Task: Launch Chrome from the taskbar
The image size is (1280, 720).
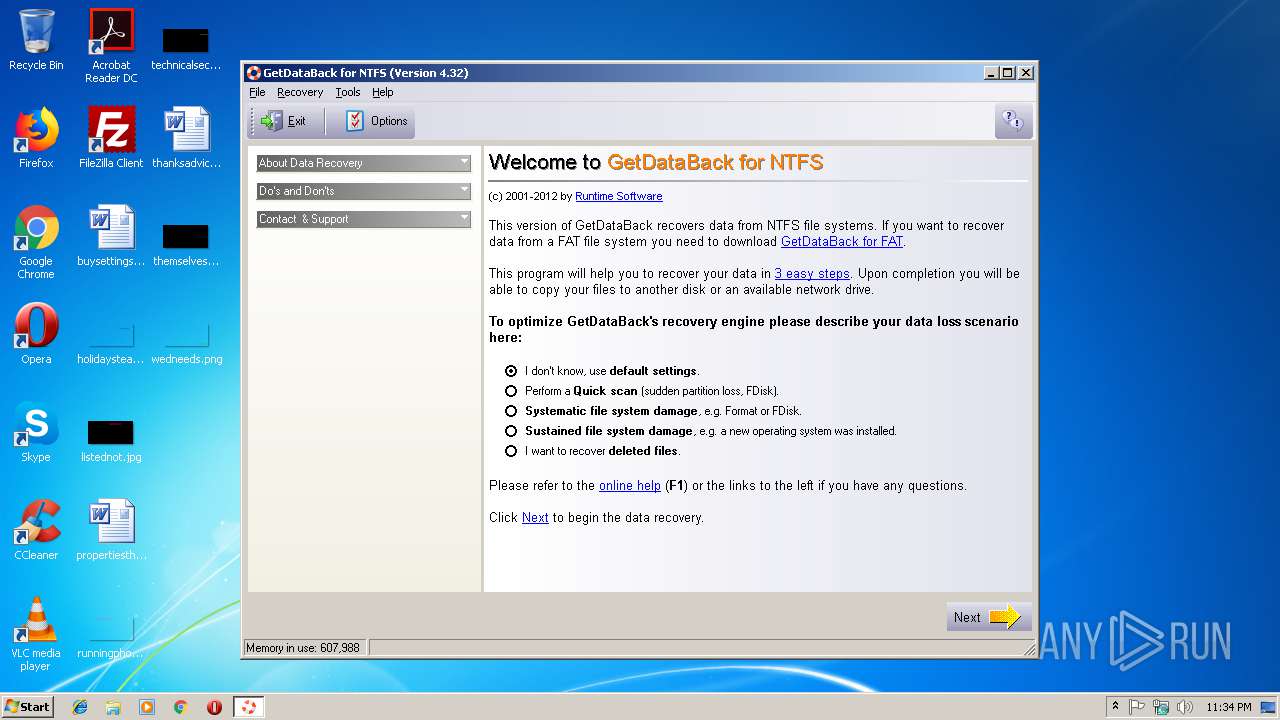Action: click(181, 707)
